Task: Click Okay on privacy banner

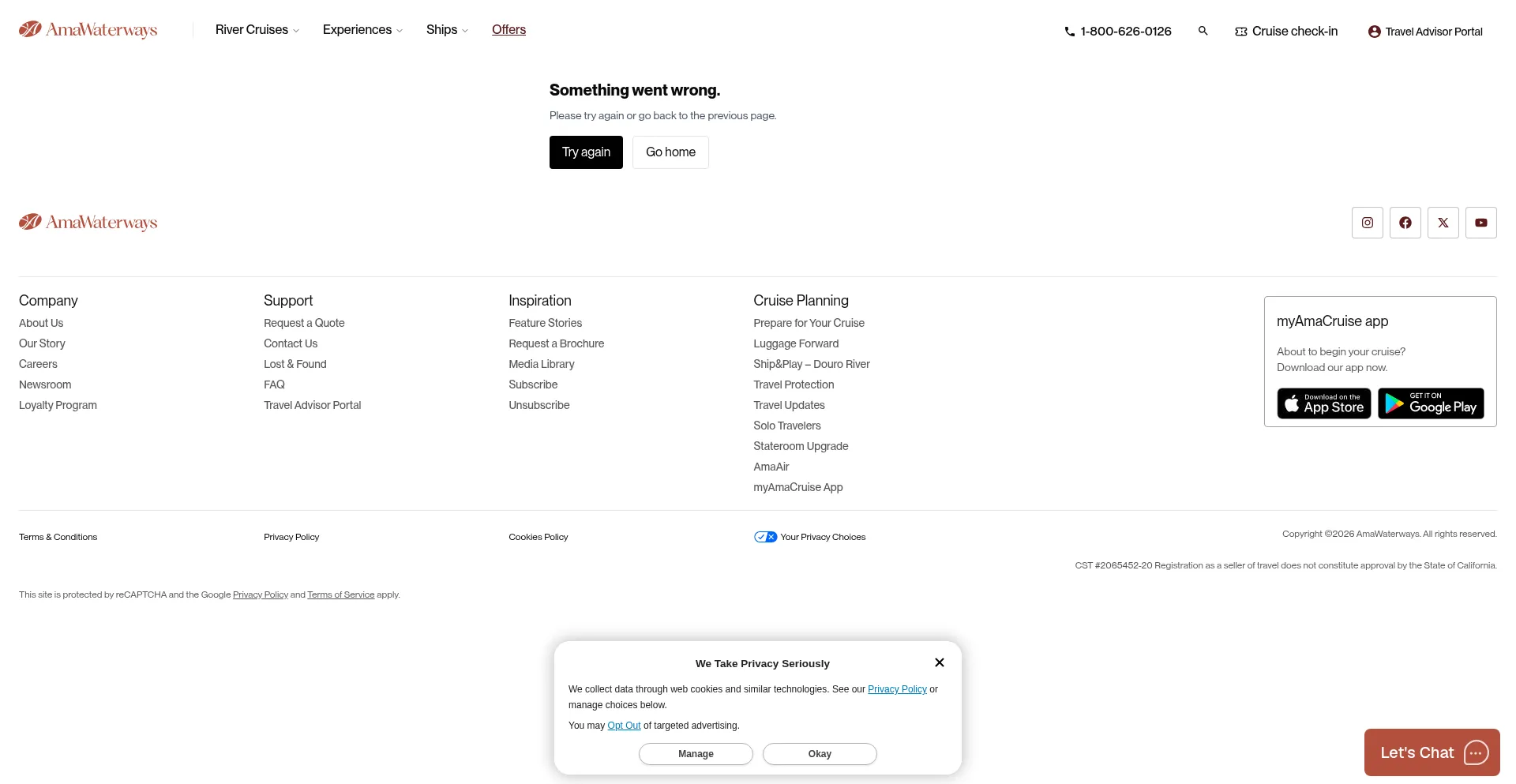Action: 820,754
